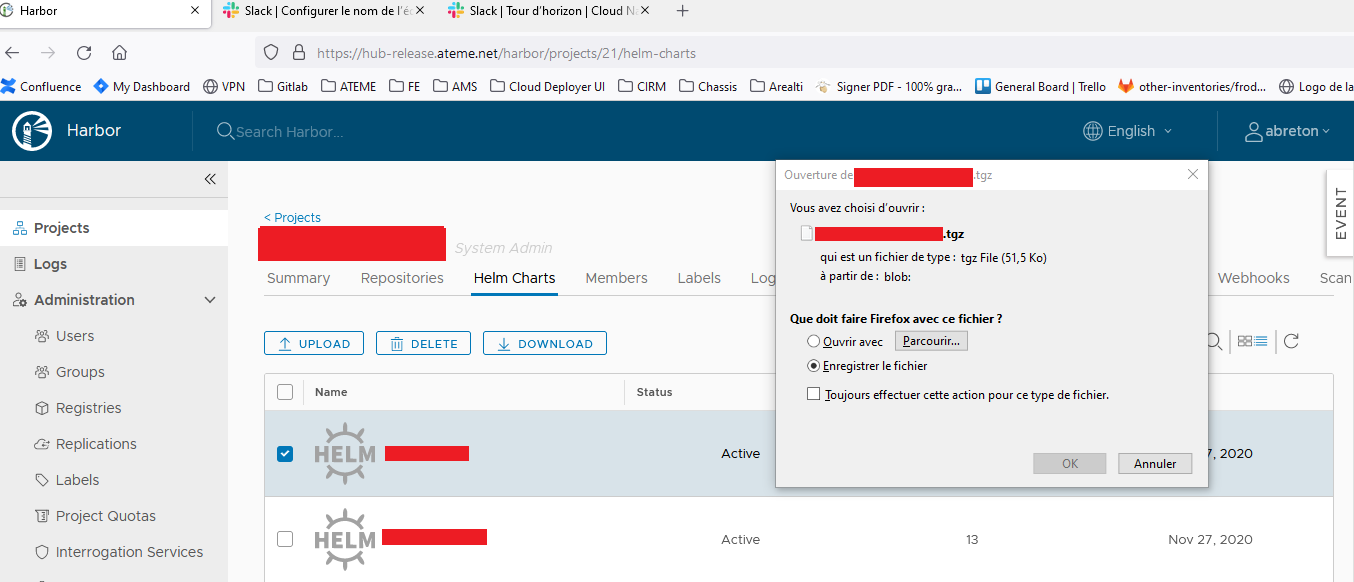Click the Firefox forward arrow

[x=48, y=53]
